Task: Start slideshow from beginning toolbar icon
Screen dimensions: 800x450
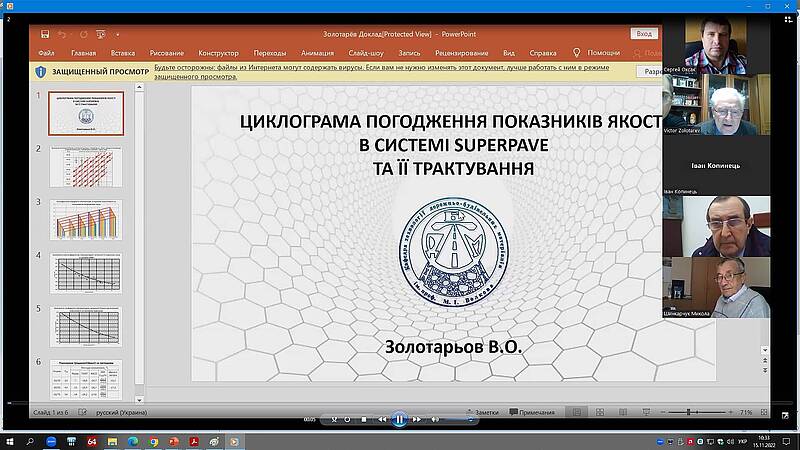Action: point(102,34)
